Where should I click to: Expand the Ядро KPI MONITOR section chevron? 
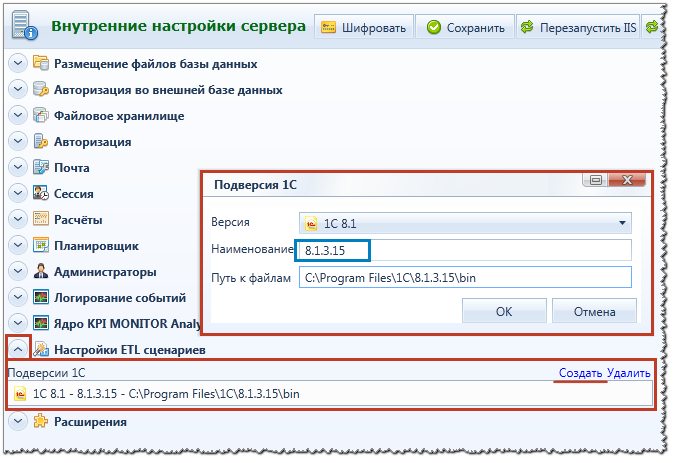tap(18, 323)
